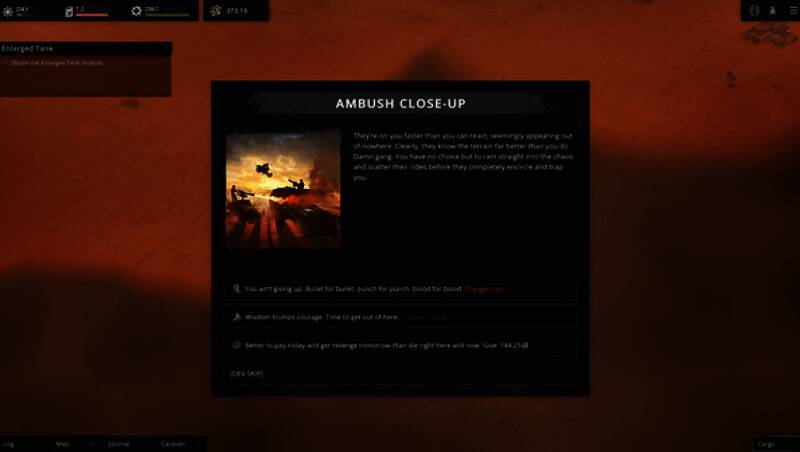
Task: Open the Journal tab
Action: pos(118,444)
